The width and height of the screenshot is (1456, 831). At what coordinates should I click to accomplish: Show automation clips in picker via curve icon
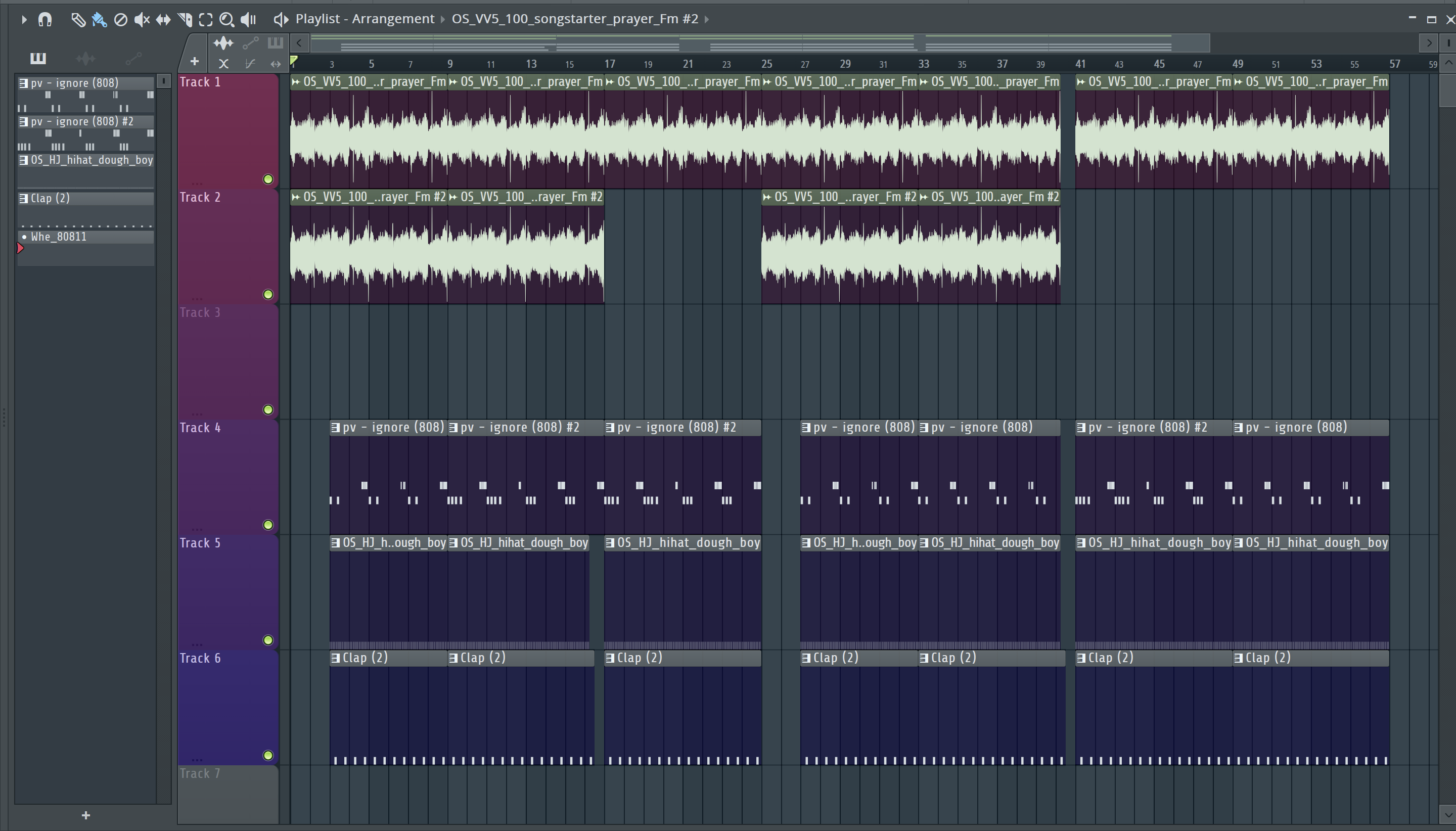[x=133, y=58]
